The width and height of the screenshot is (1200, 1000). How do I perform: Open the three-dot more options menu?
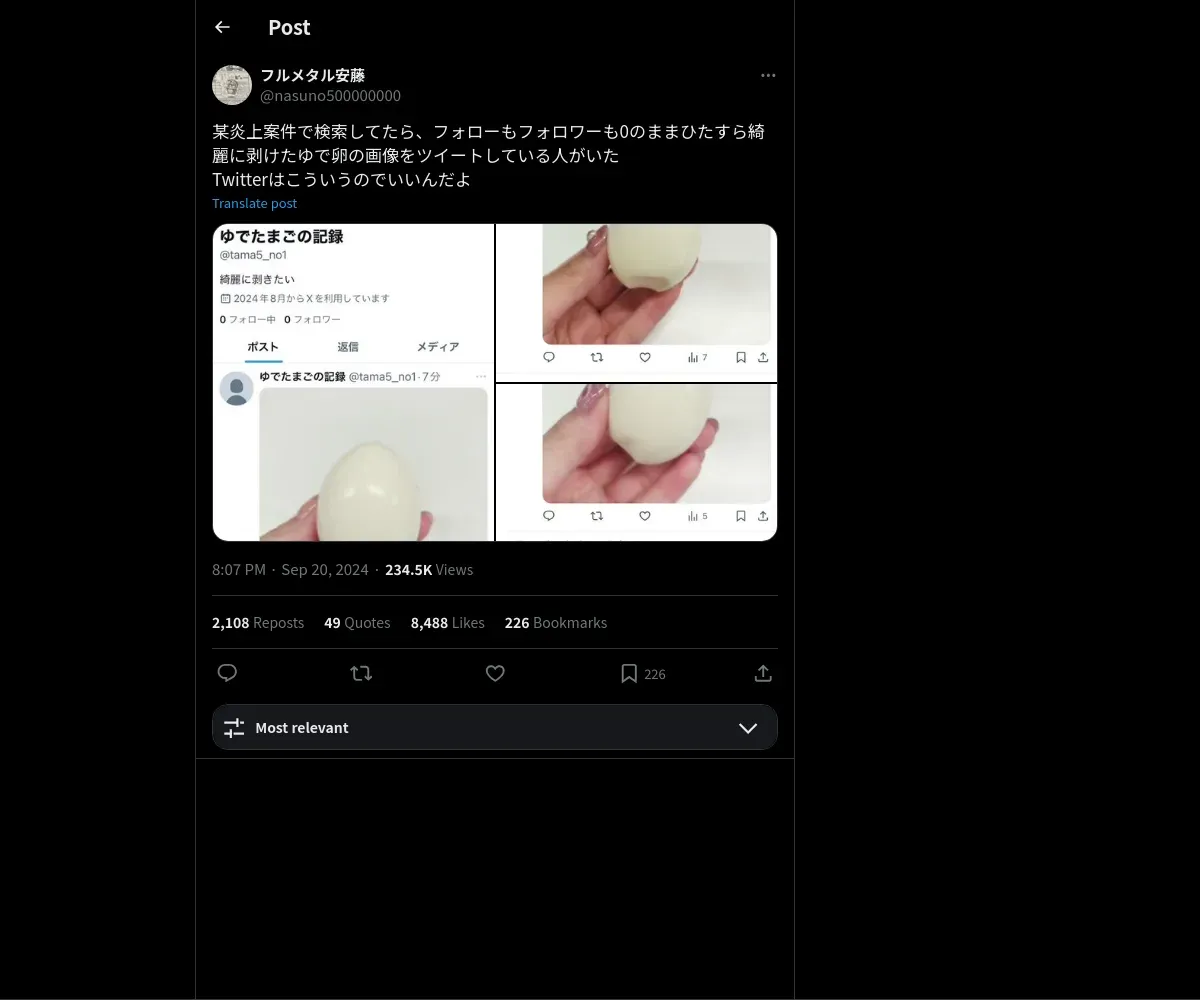[768, 76]
